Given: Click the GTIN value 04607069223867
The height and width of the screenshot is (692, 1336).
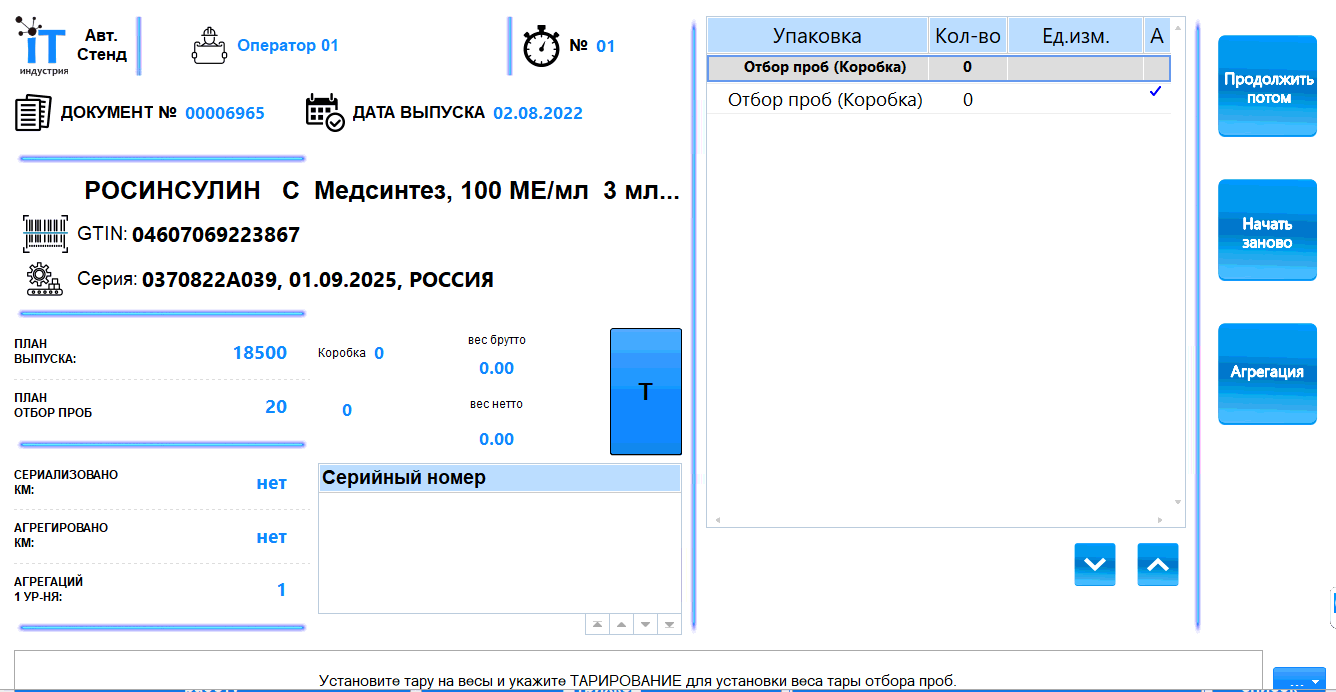Looking at the screenshot, I should [216, 235].
